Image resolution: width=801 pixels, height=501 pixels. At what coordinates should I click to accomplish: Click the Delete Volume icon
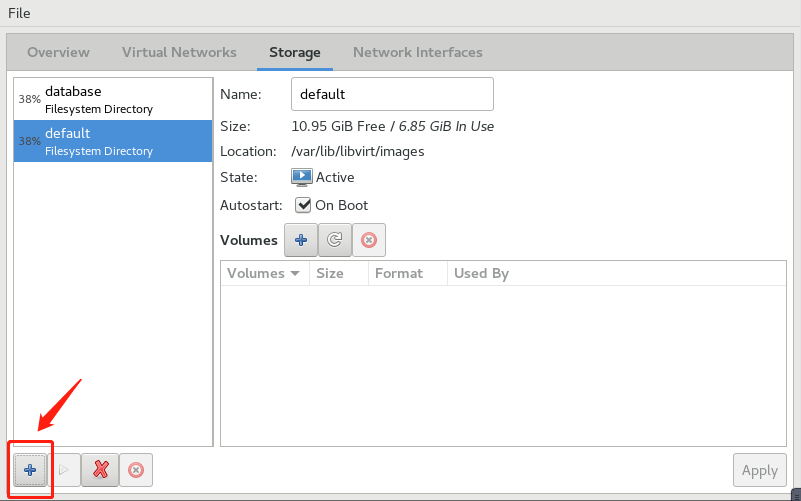pyautogui.click(x=369, y=240)
